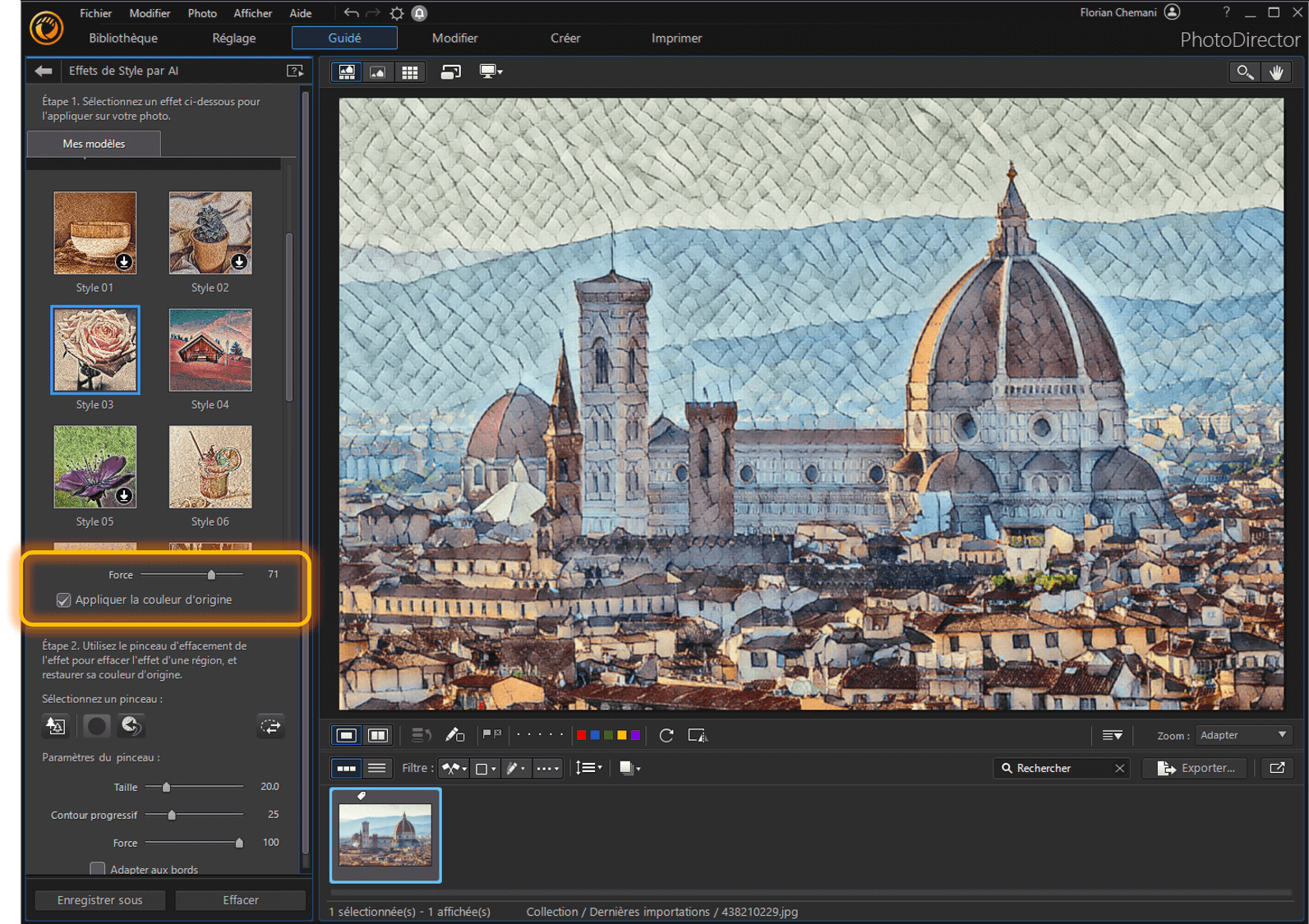
Task: Uncheck Appliquer la couleur d'origine
Action: click(63, 600)
